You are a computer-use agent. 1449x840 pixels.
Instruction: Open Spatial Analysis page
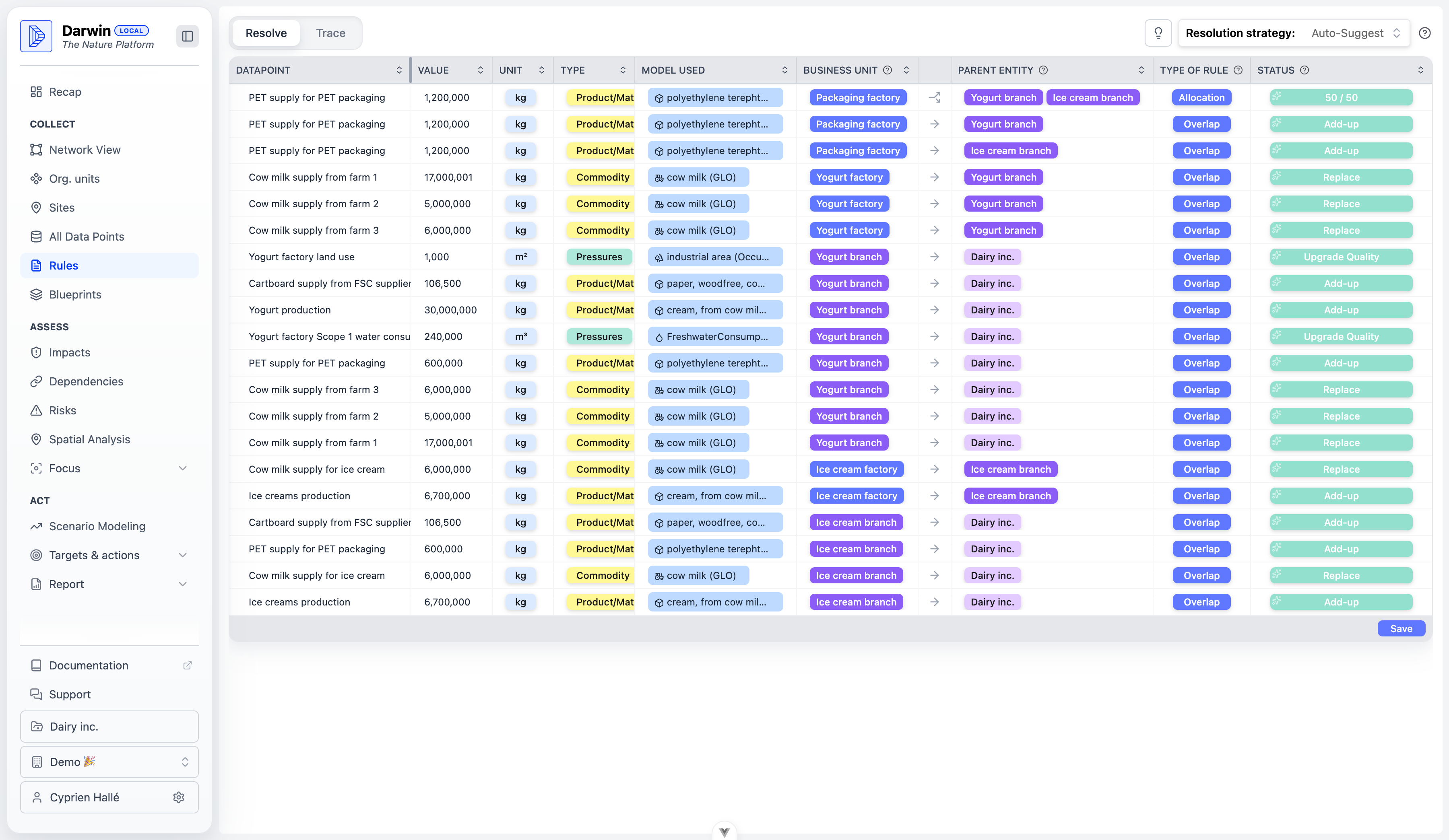tap(89, 439)
